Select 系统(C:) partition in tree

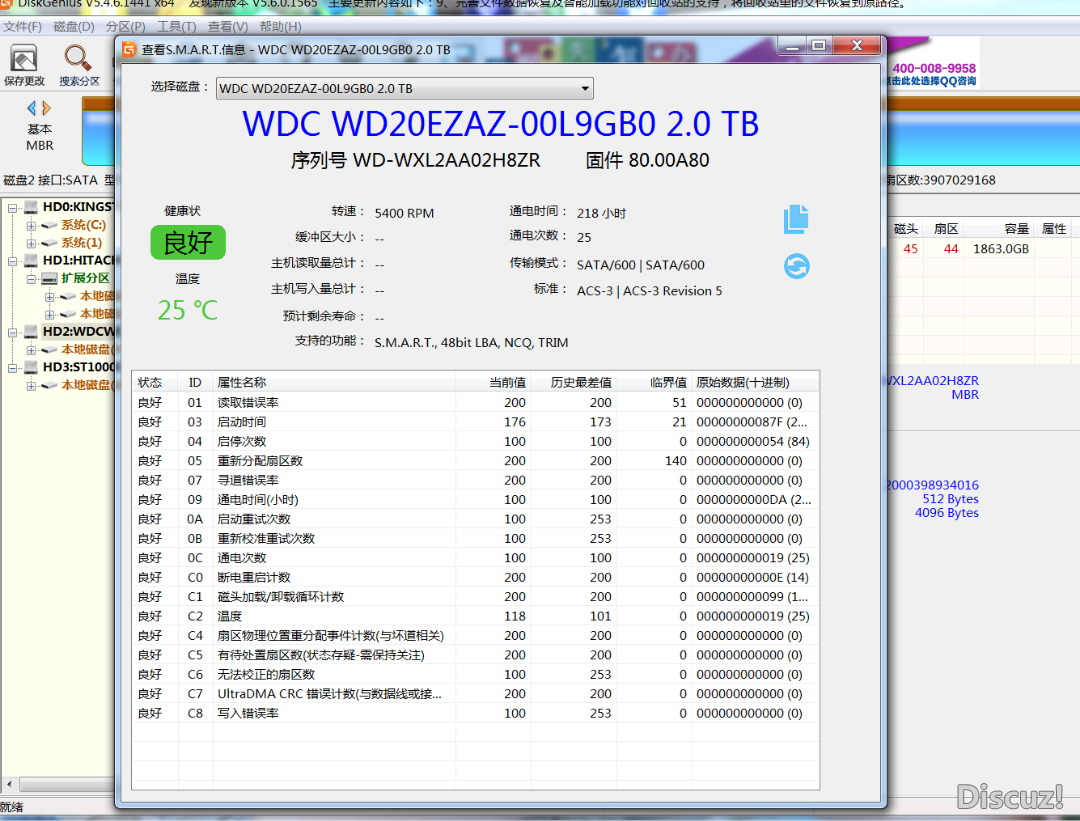(83, 225)
